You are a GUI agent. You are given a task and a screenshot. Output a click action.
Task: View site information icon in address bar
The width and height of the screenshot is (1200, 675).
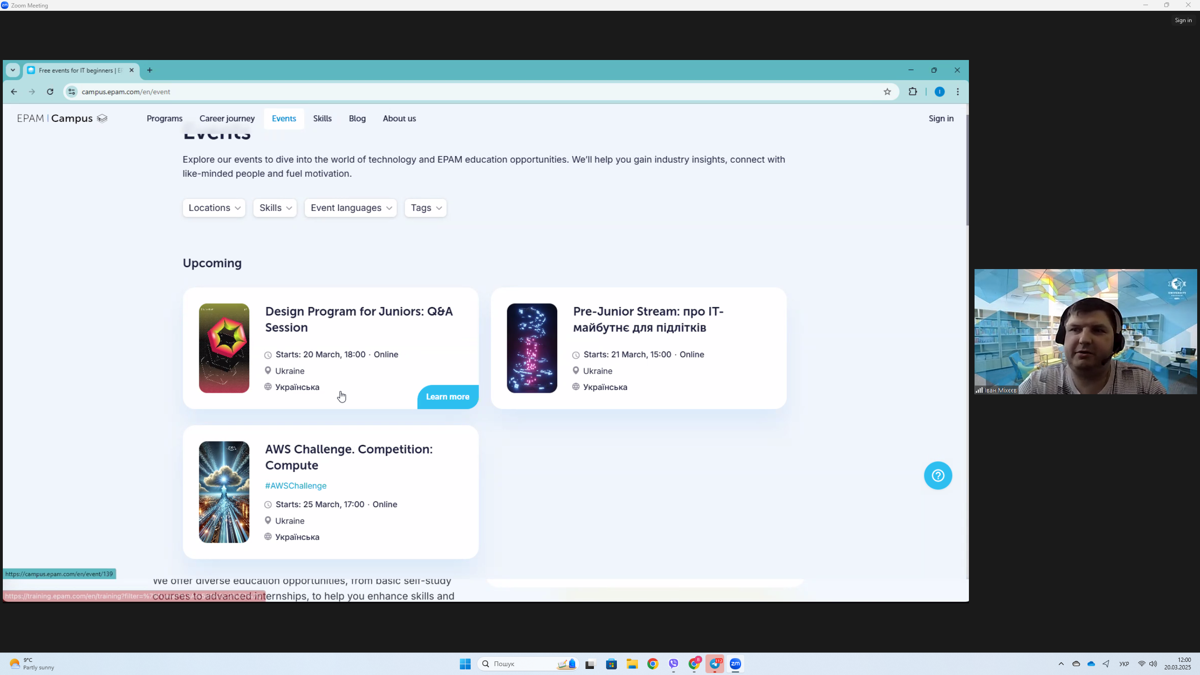pos(72,92)
